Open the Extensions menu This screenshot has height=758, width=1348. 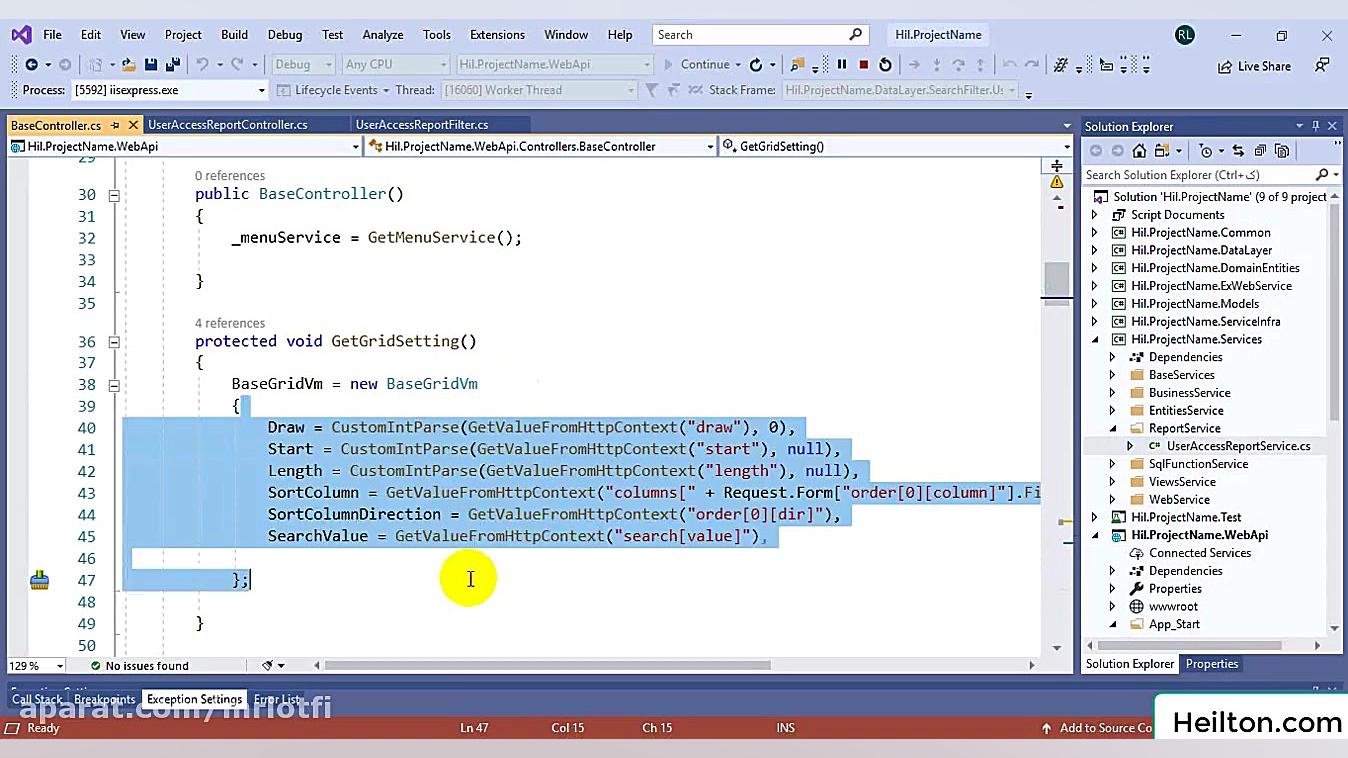497,35
